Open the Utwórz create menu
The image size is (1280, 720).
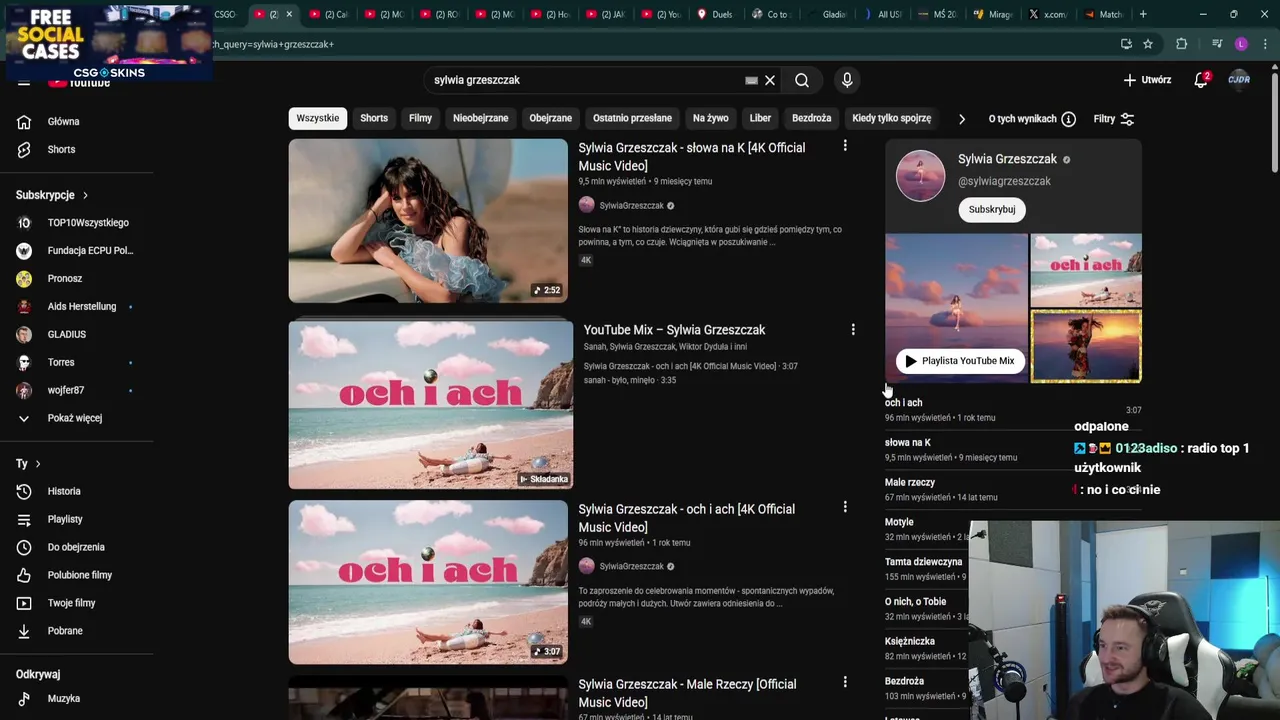tap(1147, 80)
